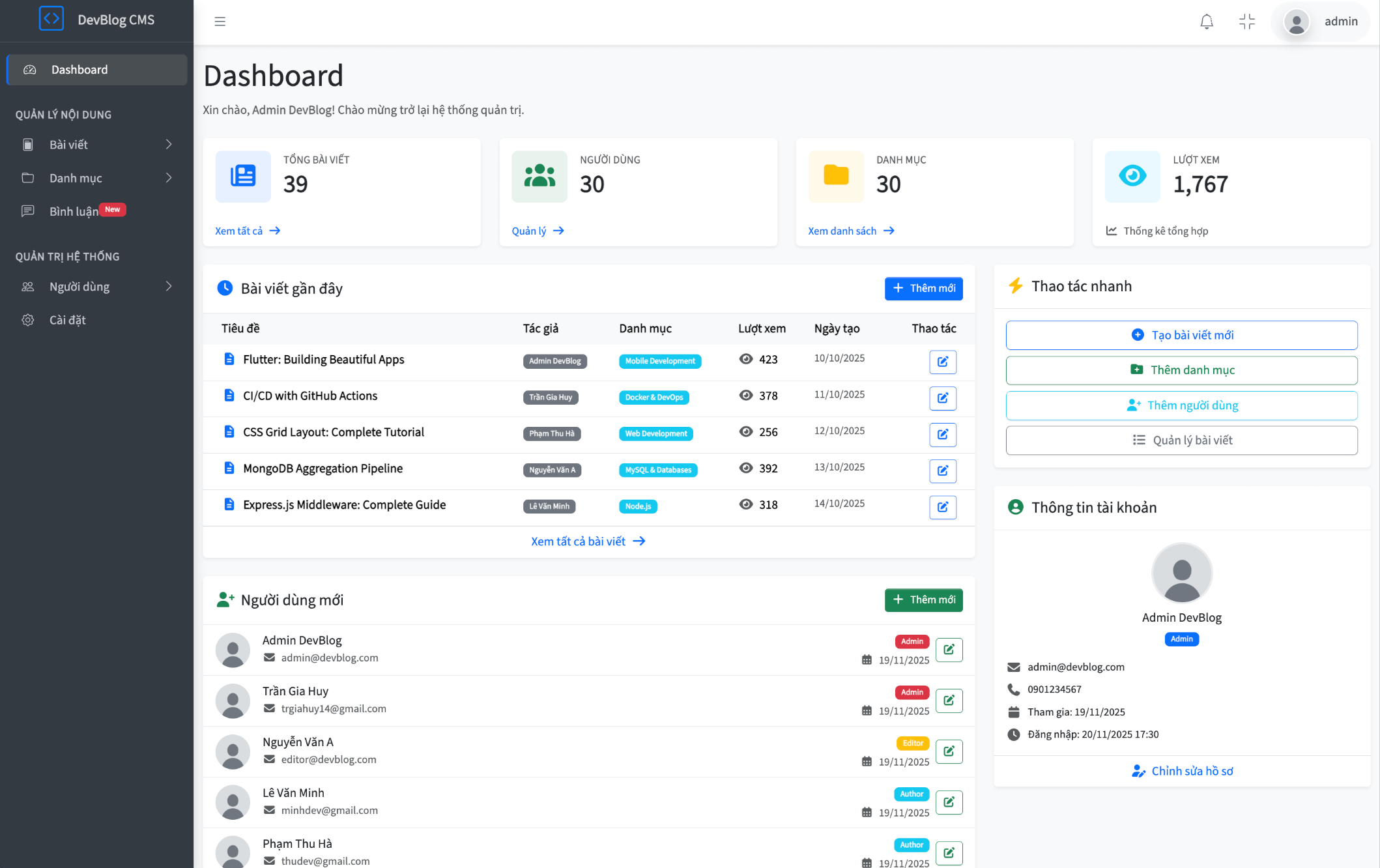Click Chỉnh sửa hồ sơ link
This screenshot has height=868, width=1380.
[1182, 771]
